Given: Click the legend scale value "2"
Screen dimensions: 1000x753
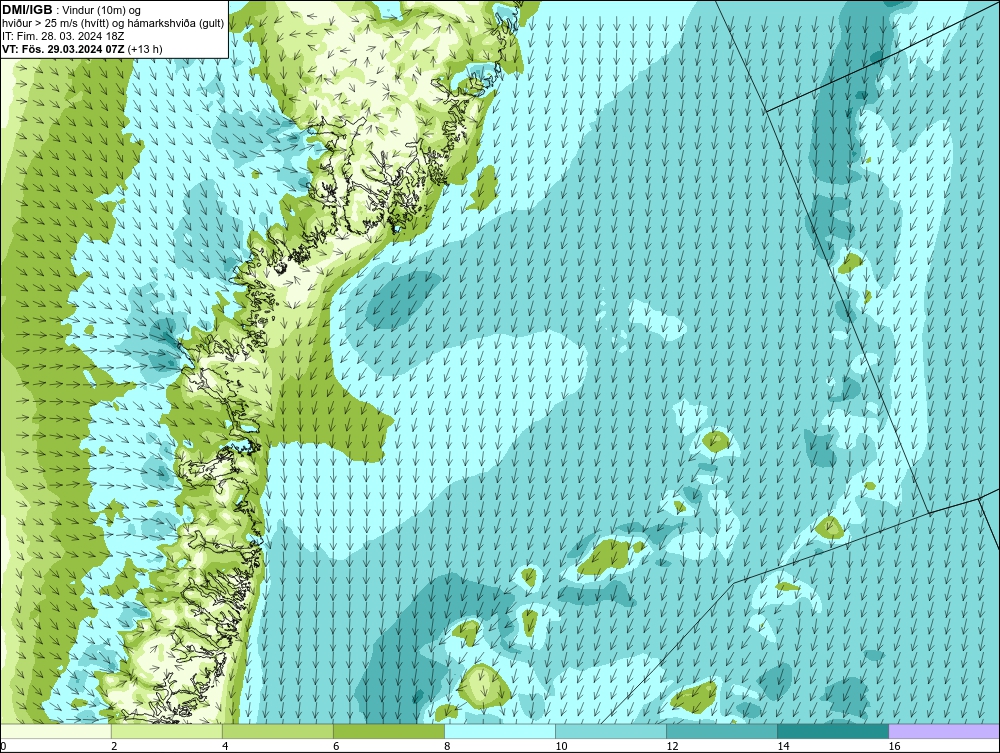Looking at the screenshot, I should coord(114,746).
